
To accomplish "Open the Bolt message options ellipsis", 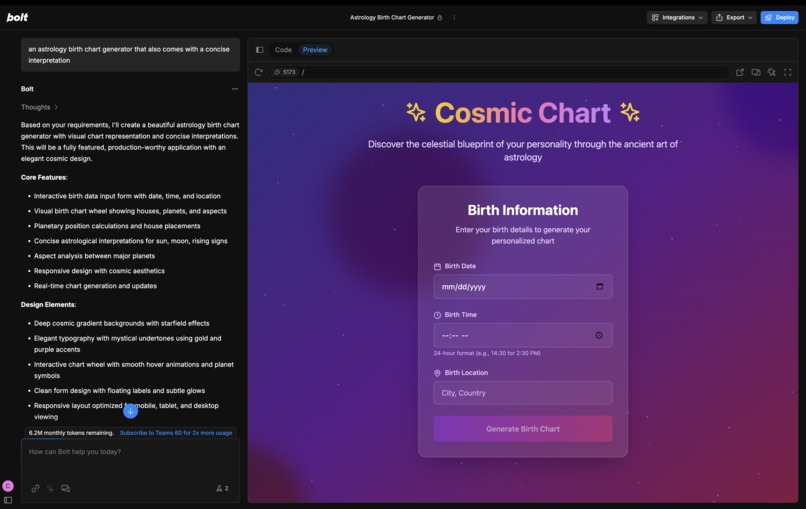I will point(235,89).
